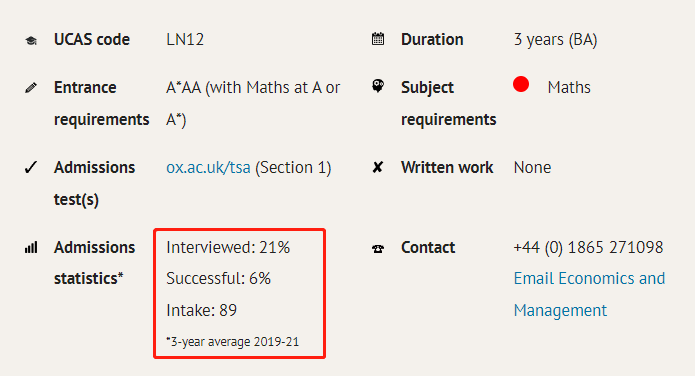Click the pencil icon next to Entrance requirements
The width and height of the screenshot is (695, 376).
(x=31, y=88)
